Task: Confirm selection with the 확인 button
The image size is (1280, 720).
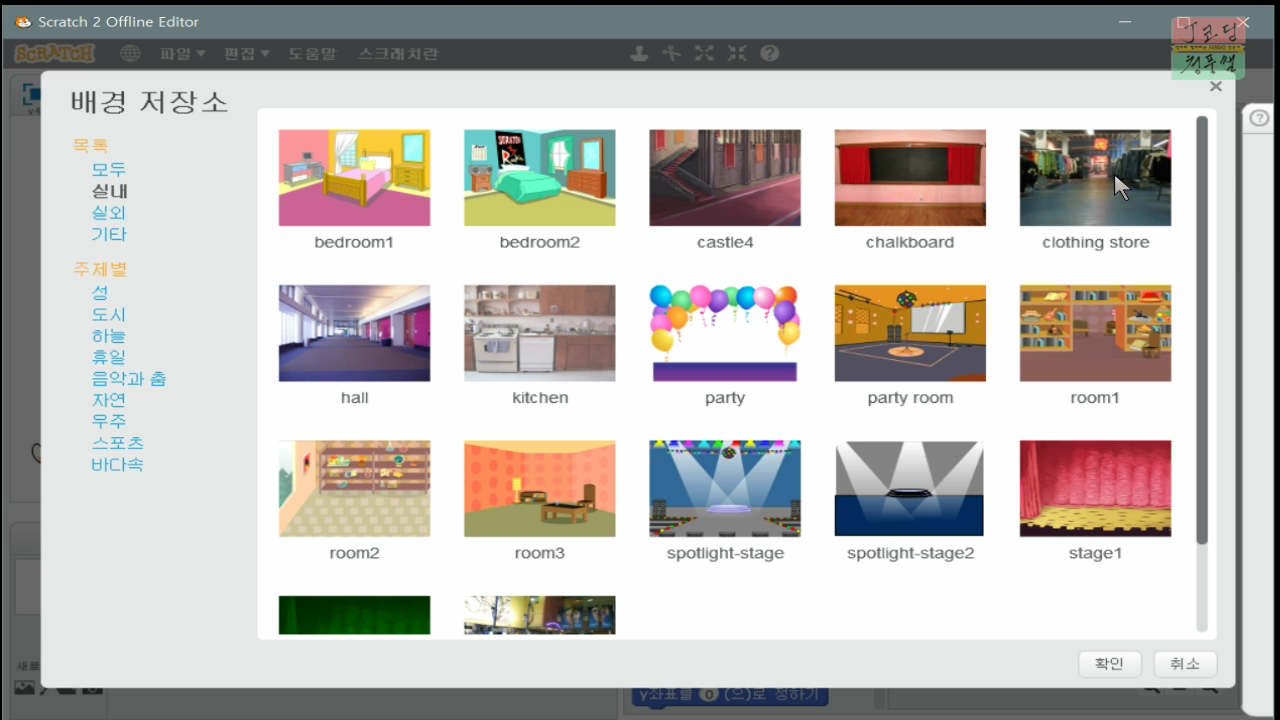Action: pyautogui.click(x=1110, y=664)
